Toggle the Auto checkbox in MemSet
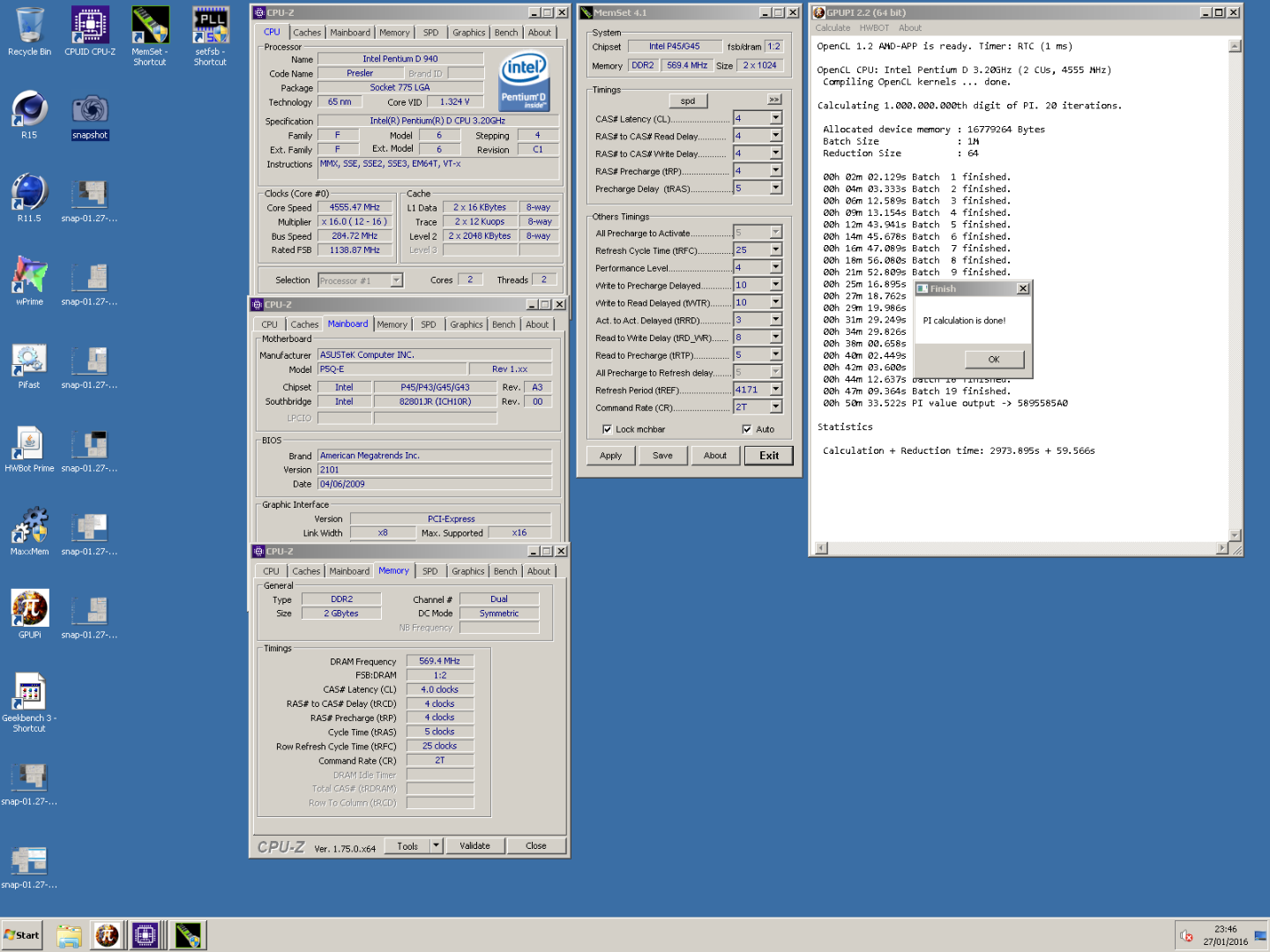The width and height of the screenshot is (1270, 952). (747, 429)
